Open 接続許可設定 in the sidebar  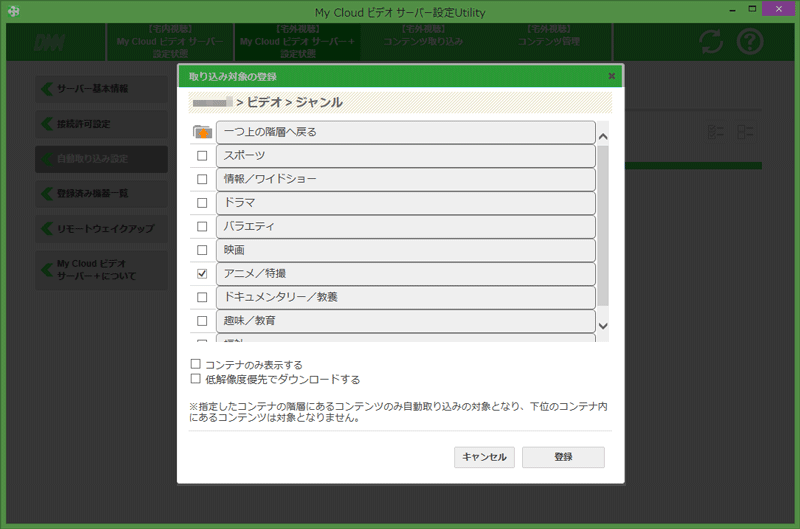point(102,124)
